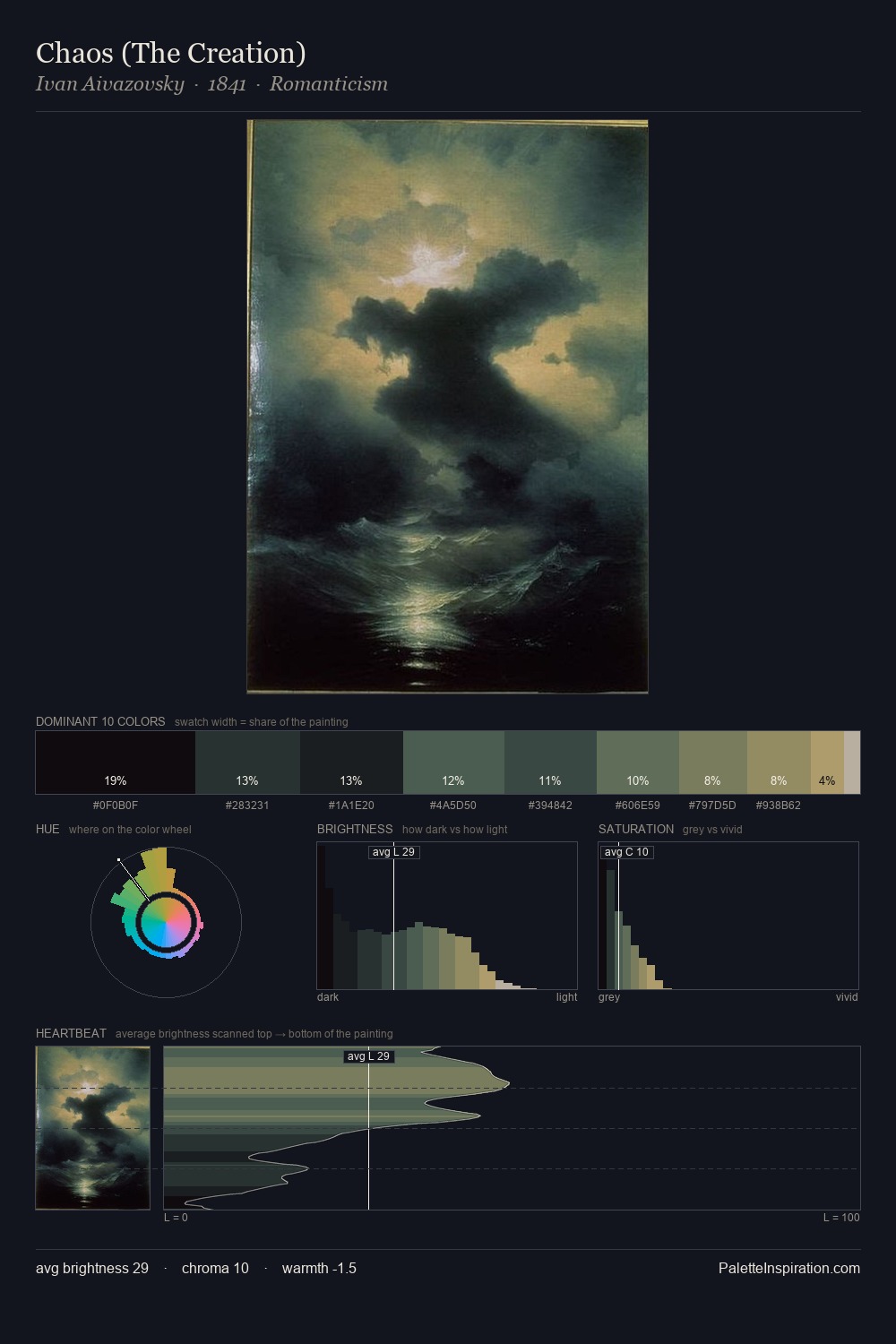Click the 'avg L 29' label in heartbeat chart
The height and width of the screenshot is (1344, 896).
click(369, 1056)
